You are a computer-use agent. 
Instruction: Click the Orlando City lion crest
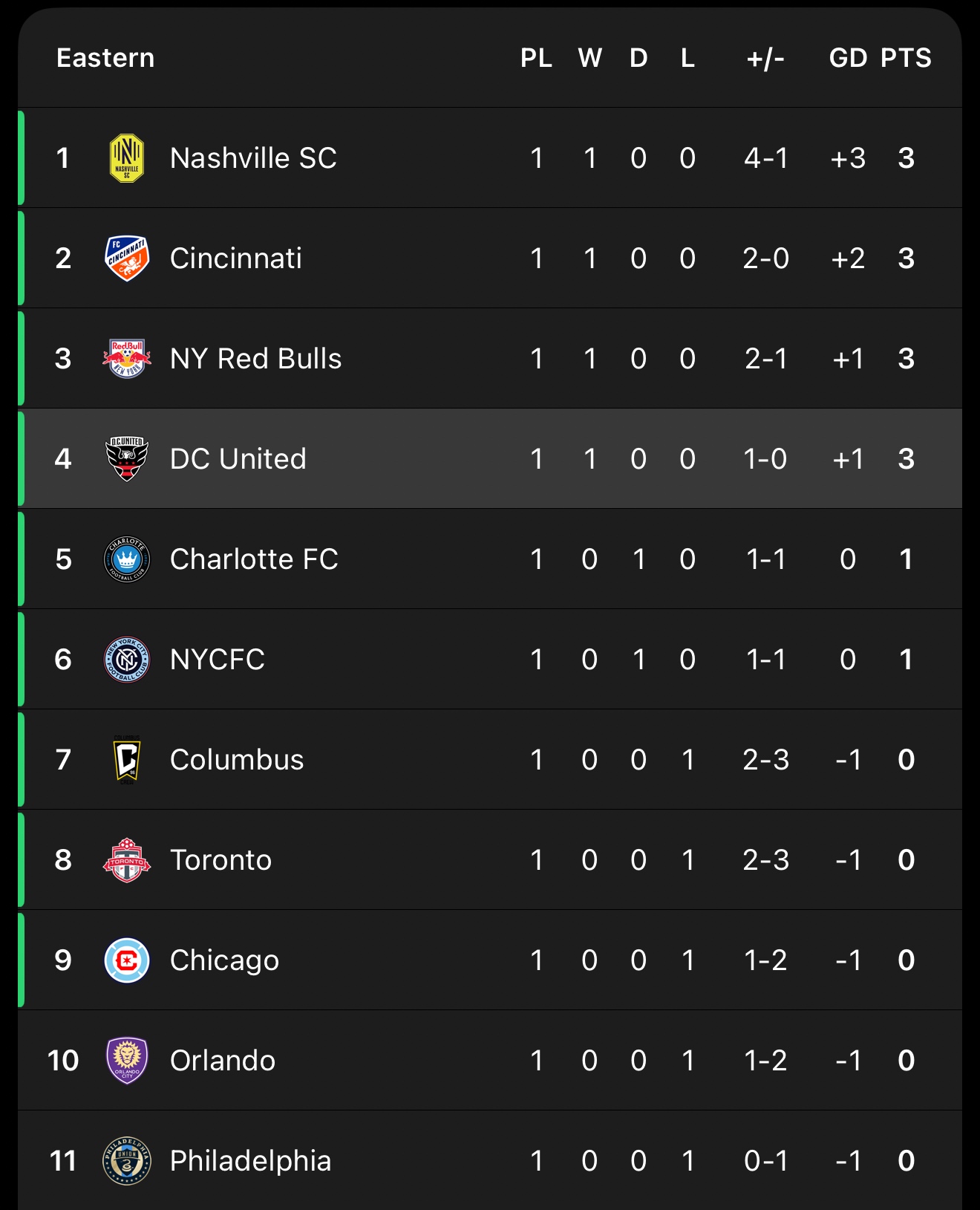(127, 1061)
